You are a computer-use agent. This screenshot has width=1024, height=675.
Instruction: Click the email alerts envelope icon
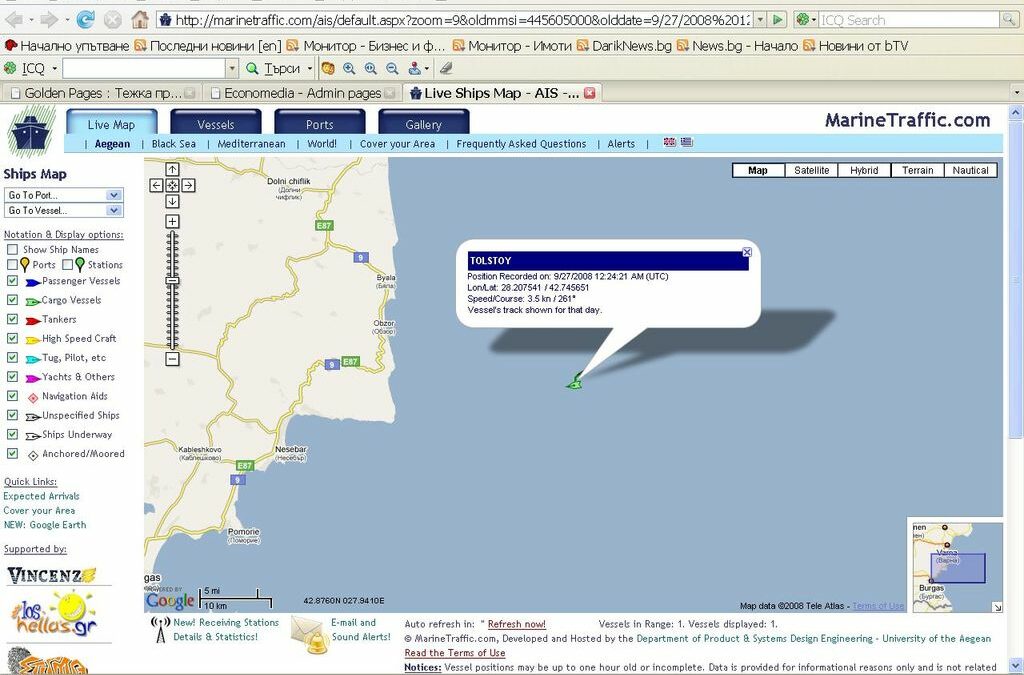tap(309, 633)
